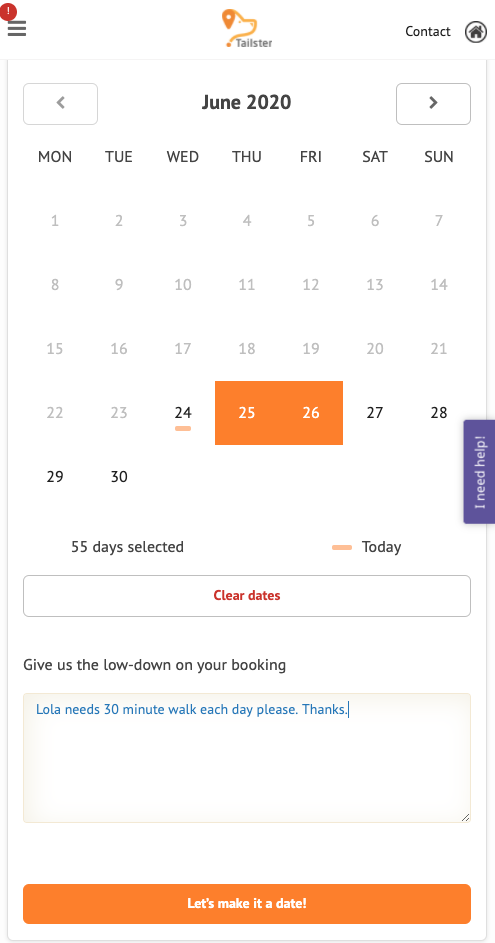This screenshot has height=943, width=495.
Task: Open the Contact link
Action: pyautogui.click(x=428, y=32)
